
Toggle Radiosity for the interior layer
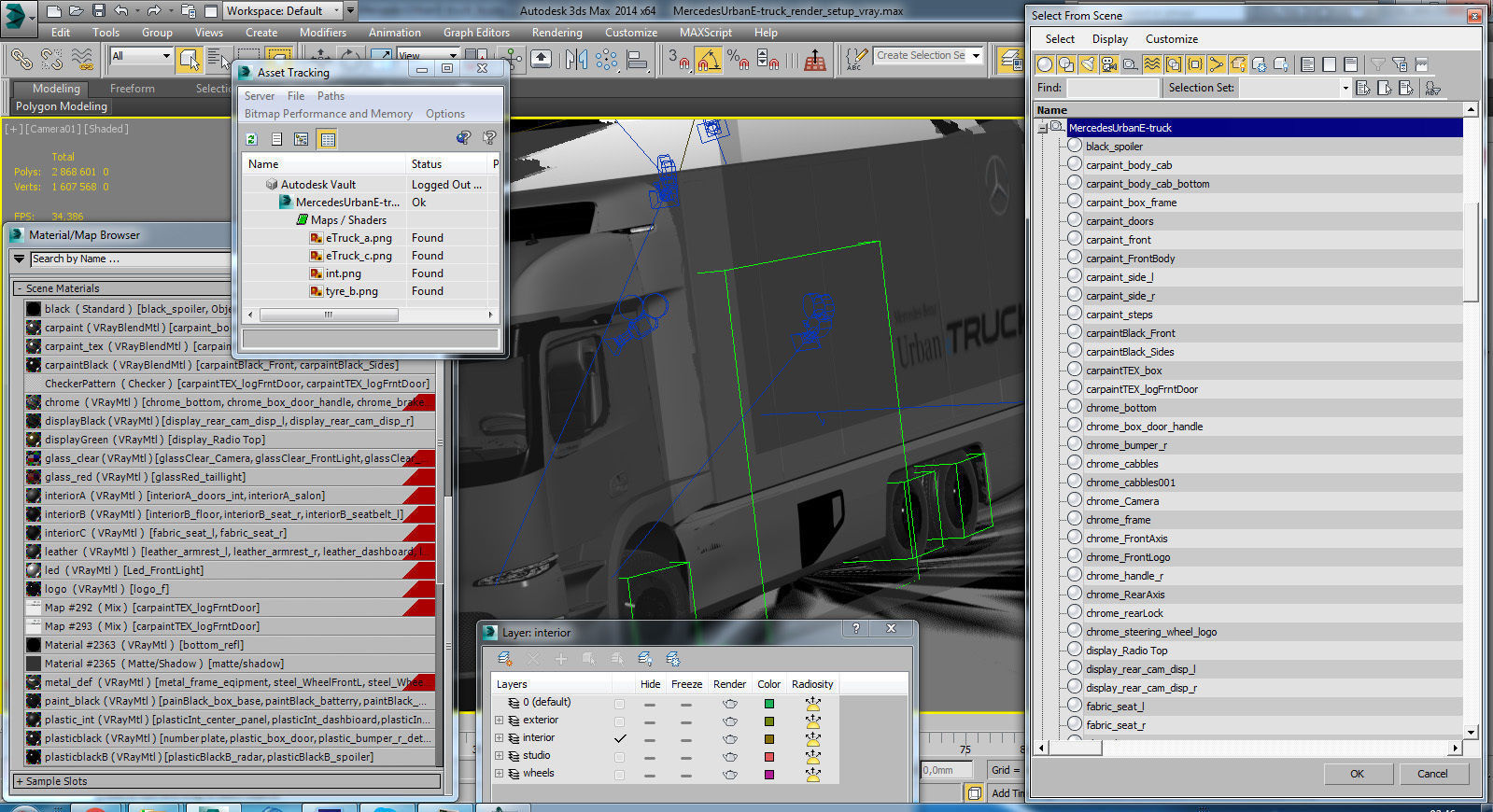813,738
